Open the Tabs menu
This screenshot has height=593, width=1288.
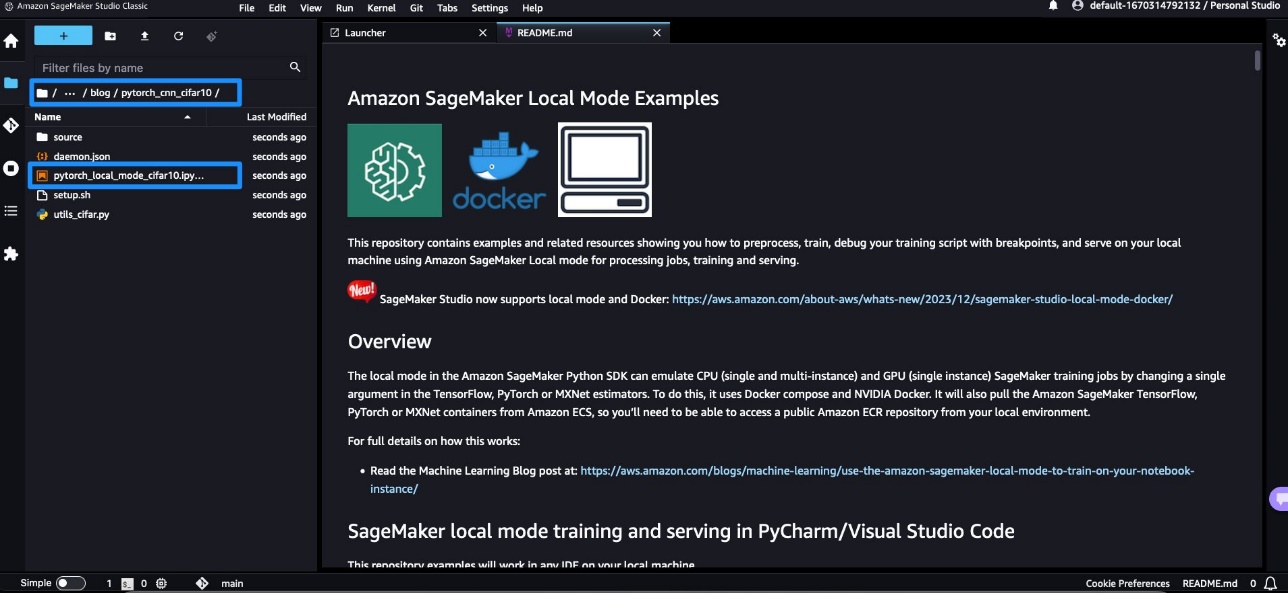[x=448, y=8]
